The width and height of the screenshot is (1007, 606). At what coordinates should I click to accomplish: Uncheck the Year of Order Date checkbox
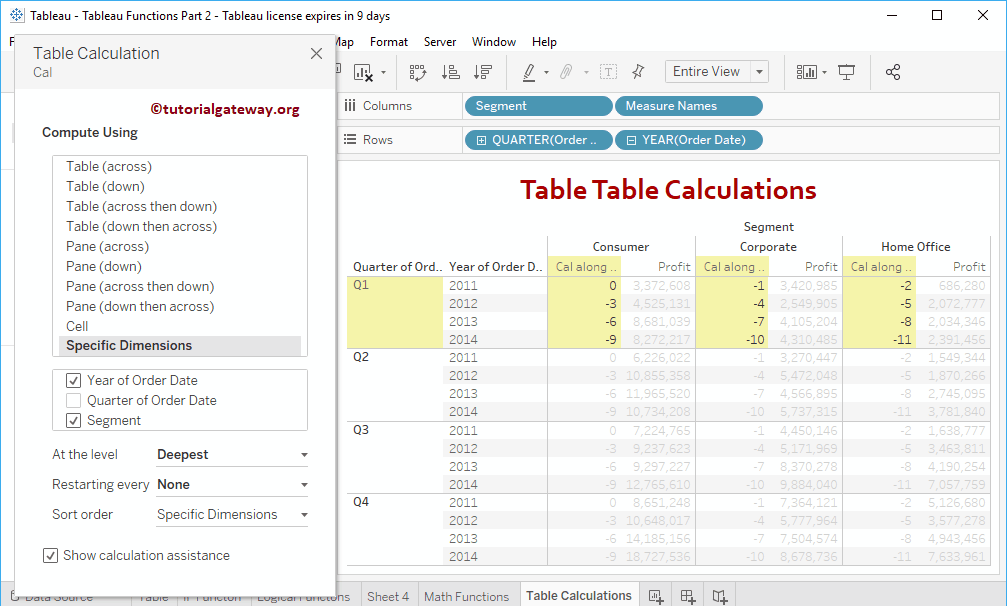click(x=73, y=380)
